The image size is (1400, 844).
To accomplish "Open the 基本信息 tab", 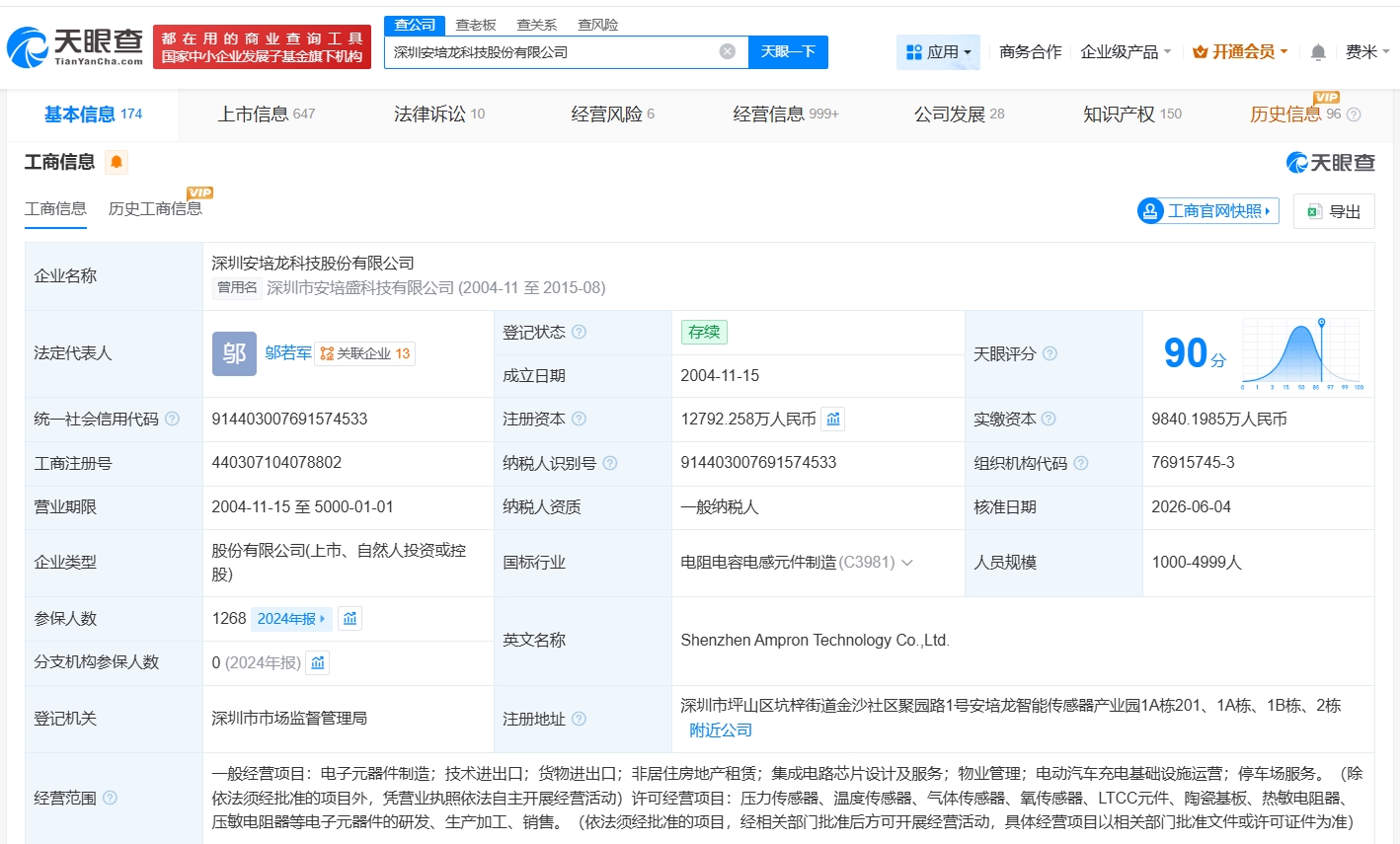I will tap(93, 115).
